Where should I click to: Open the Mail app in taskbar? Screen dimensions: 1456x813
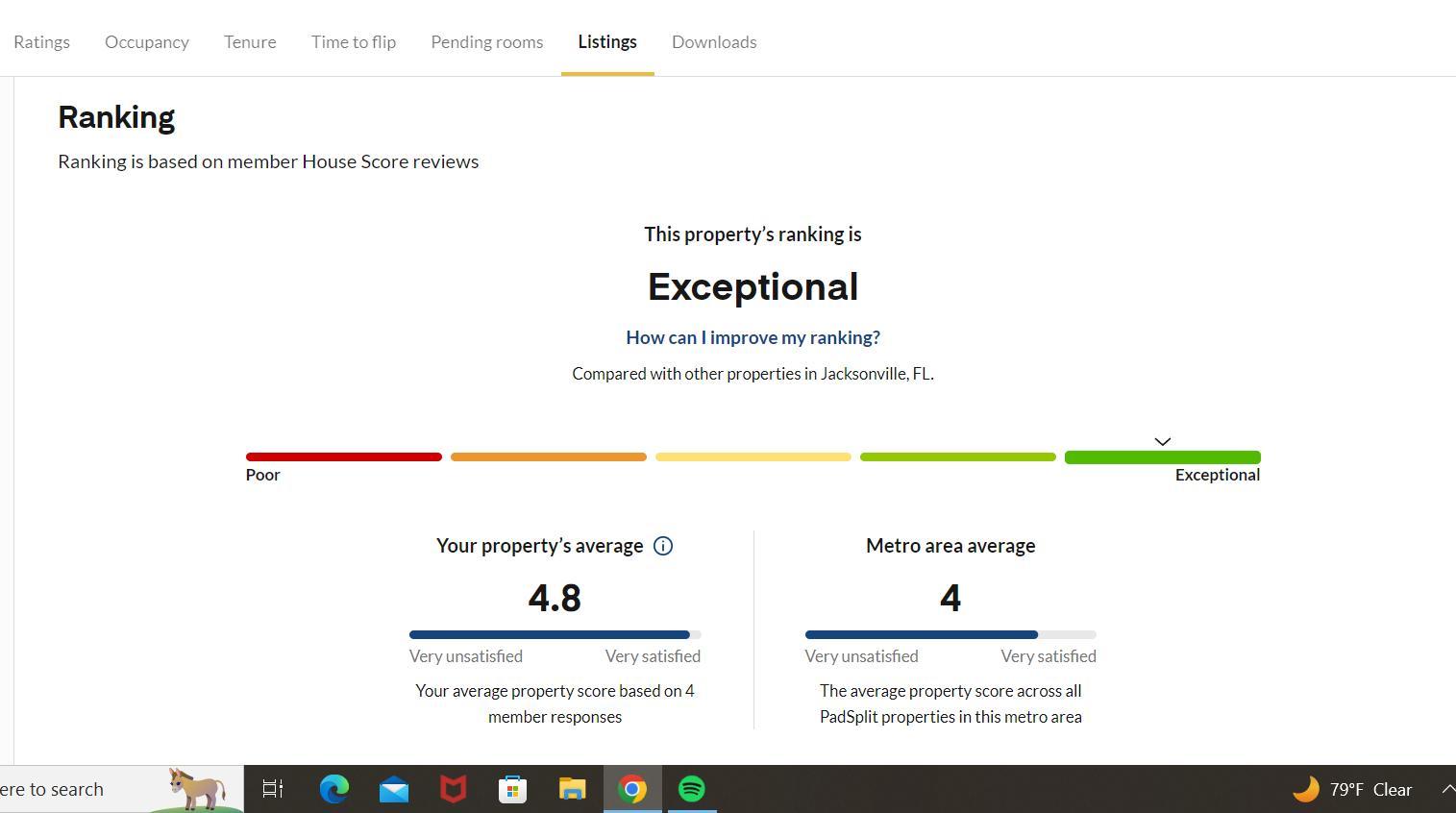click(394, 789)
